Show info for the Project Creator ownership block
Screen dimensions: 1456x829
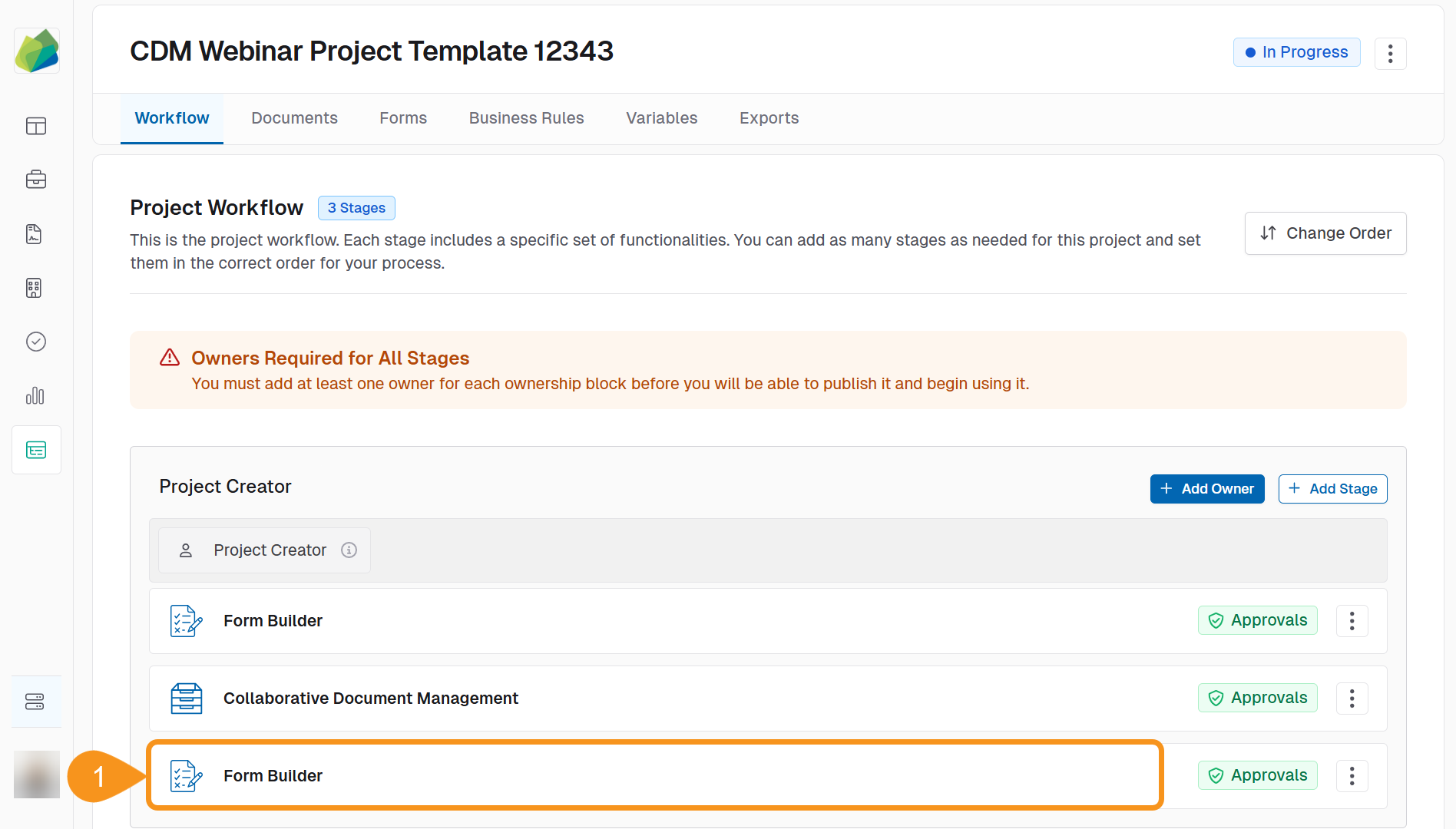point(349,550)
